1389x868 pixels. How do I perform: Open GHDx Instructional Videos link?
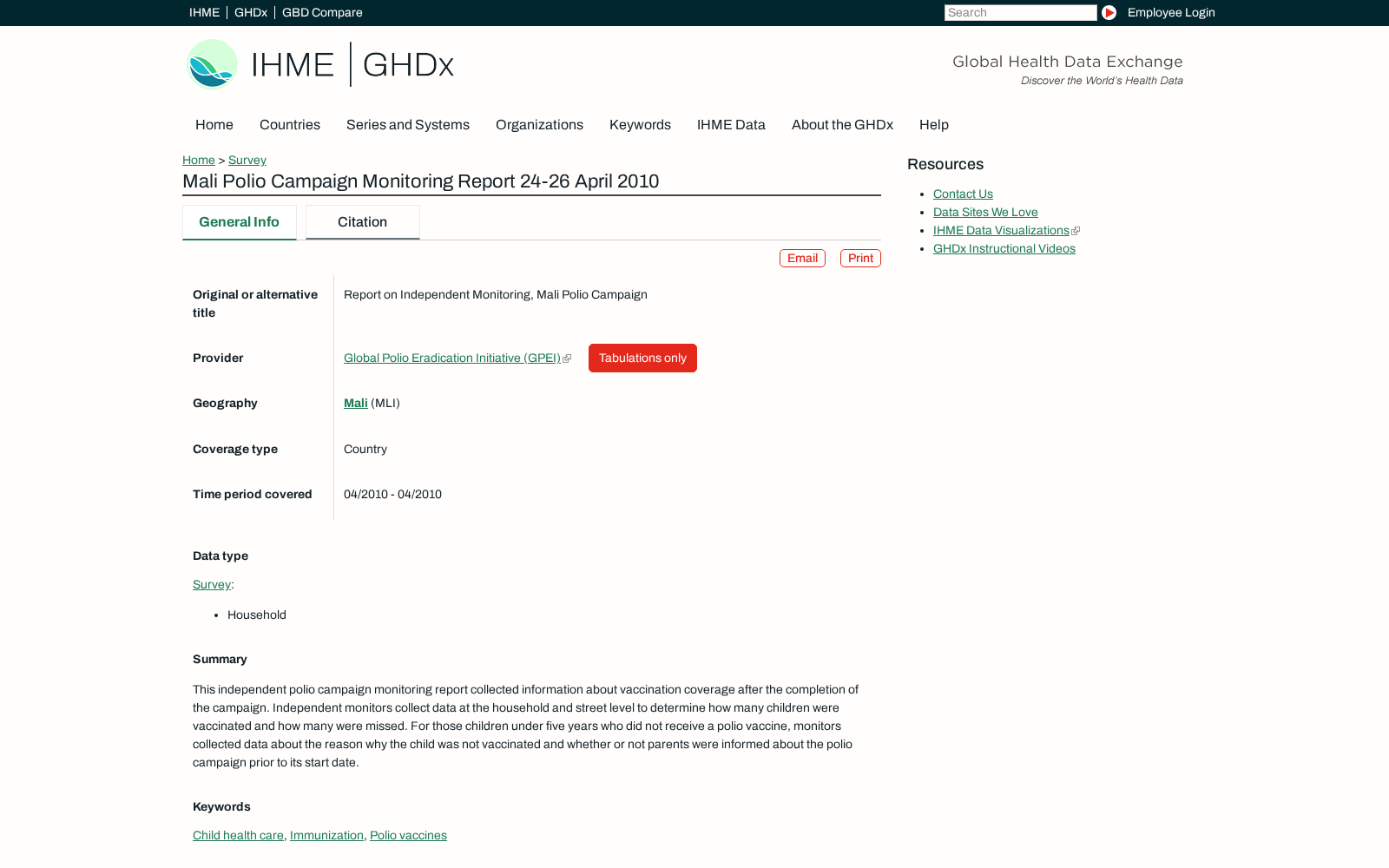(x=1004, y=249)
